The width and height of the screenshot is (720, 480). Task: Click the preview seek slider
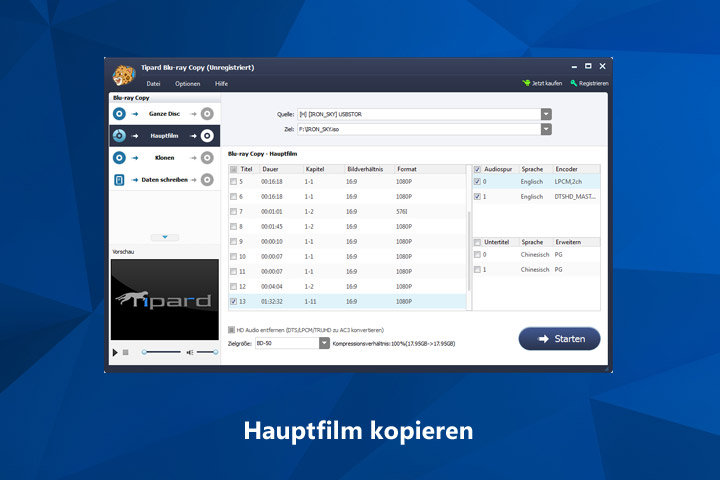(161, 352)
